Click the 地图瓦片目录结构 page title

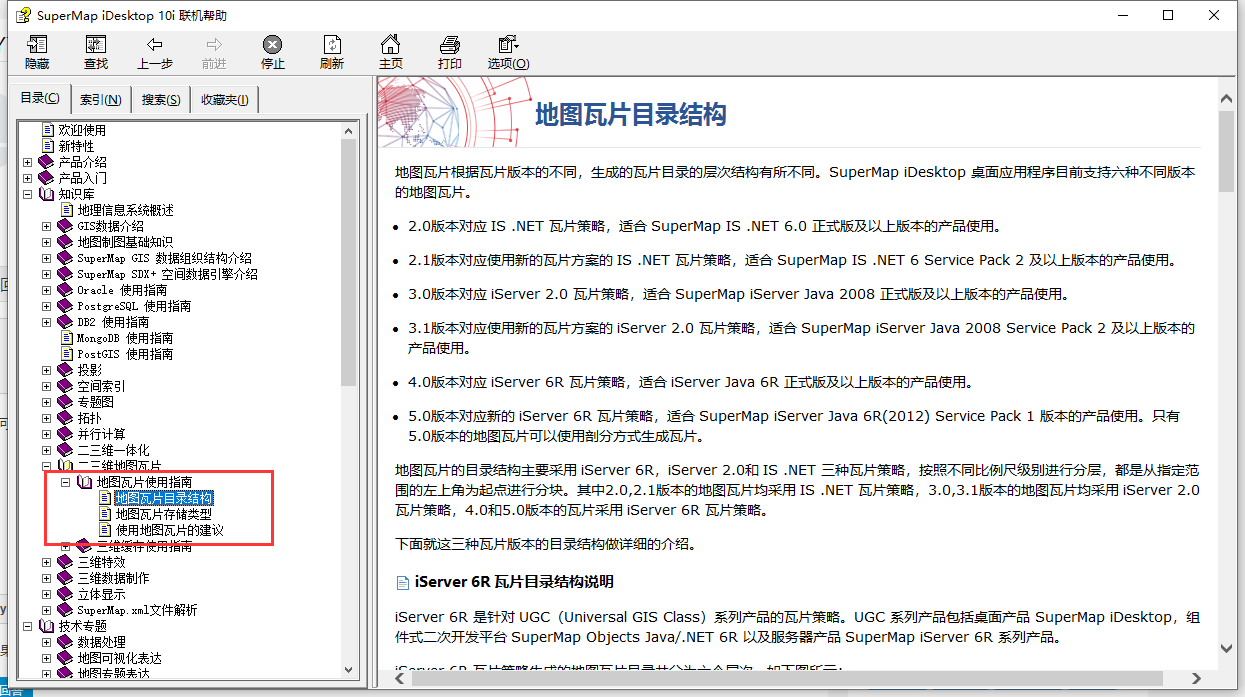click(631, 114)
